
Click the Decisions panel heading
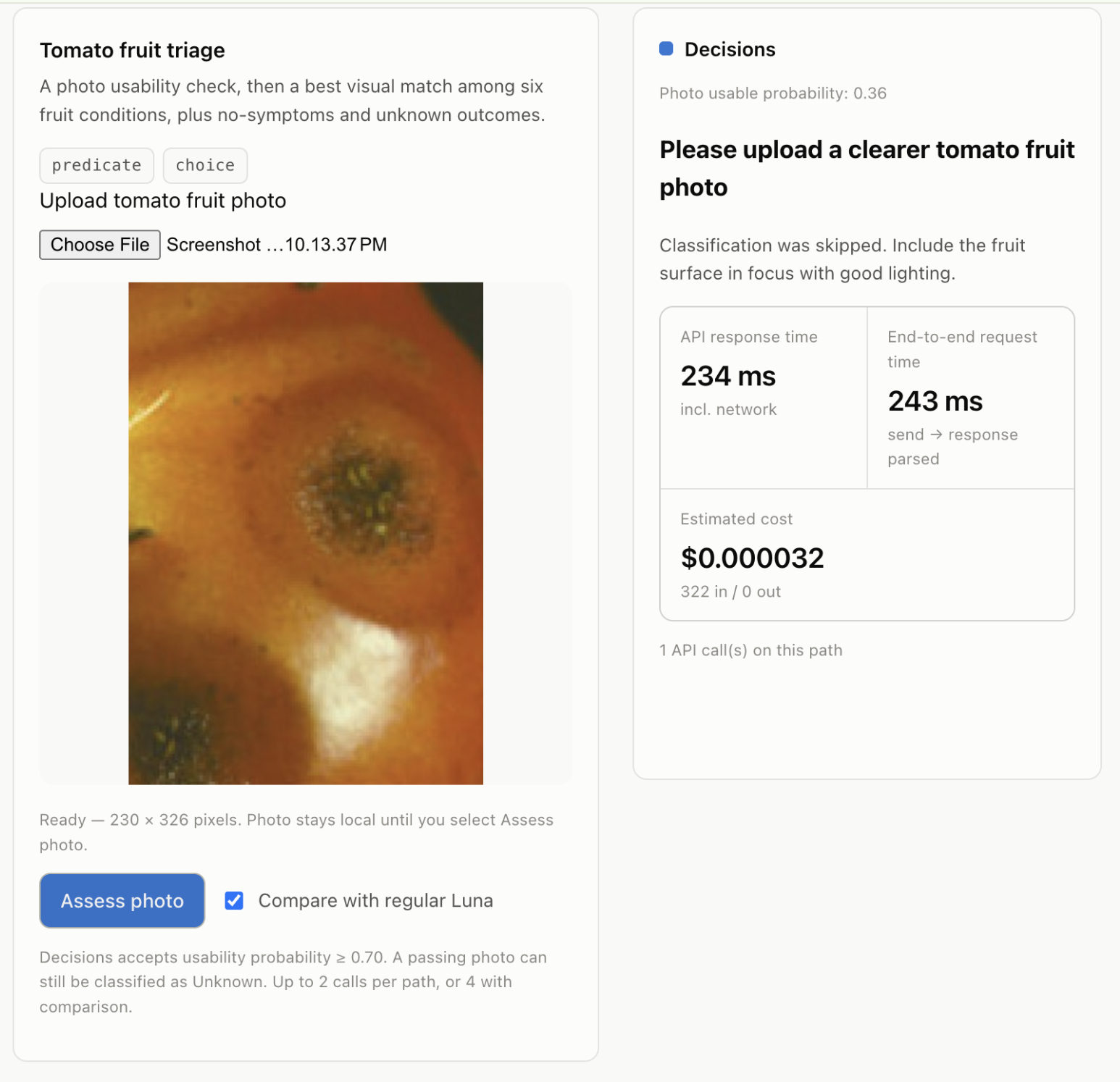(730, 49)
